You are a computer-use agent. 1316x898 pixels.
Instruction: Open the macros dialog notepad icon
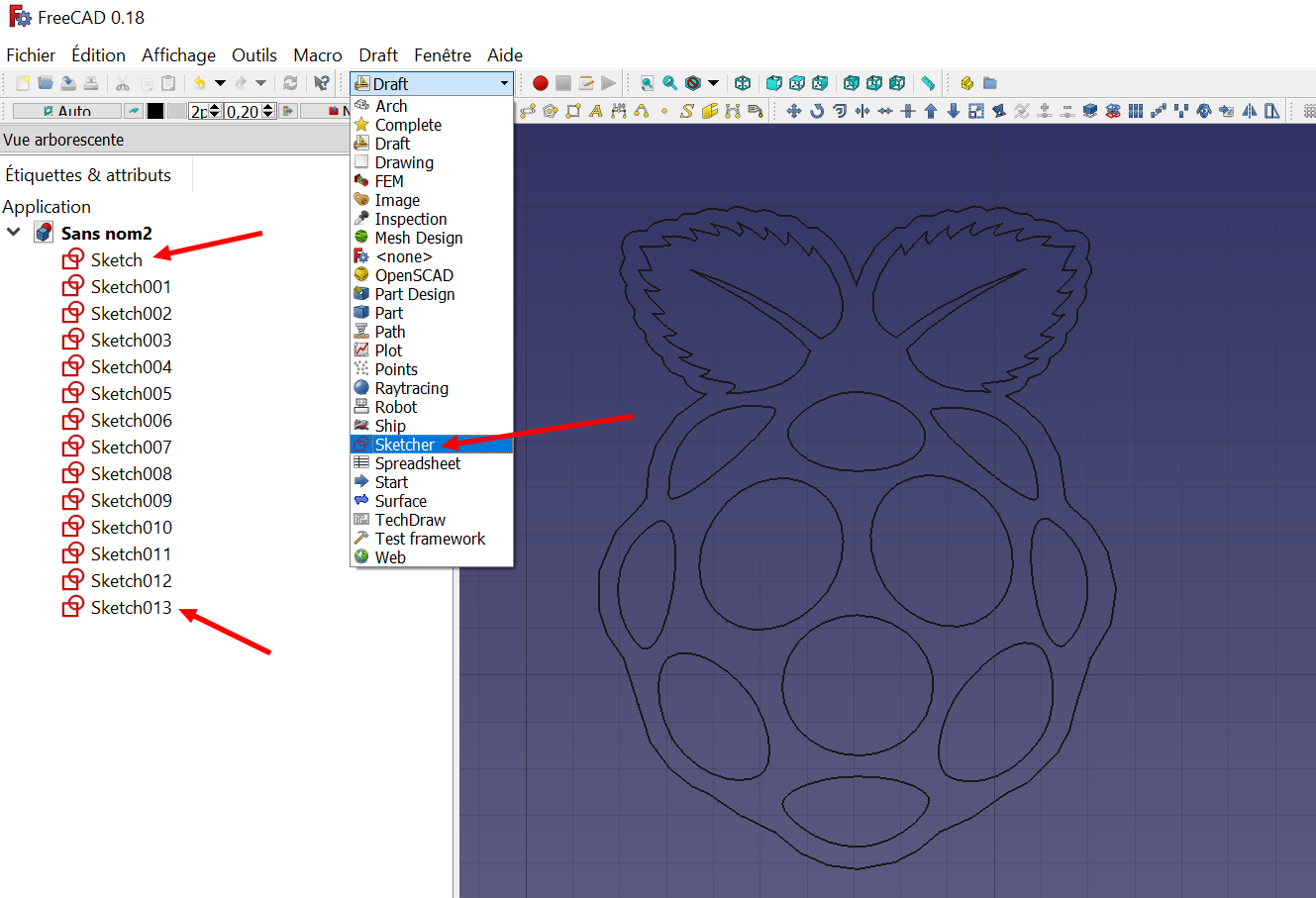586,83
